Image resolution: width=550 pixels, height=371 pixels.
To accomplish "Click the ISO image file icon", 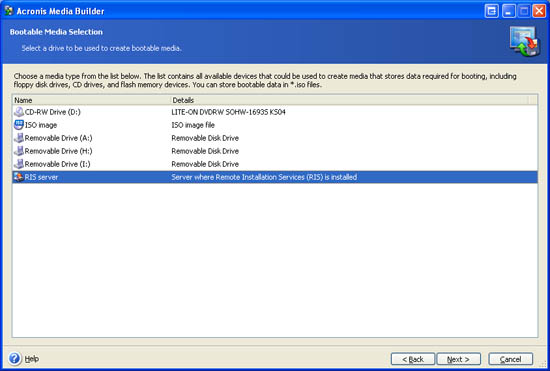I will (19, 125).
